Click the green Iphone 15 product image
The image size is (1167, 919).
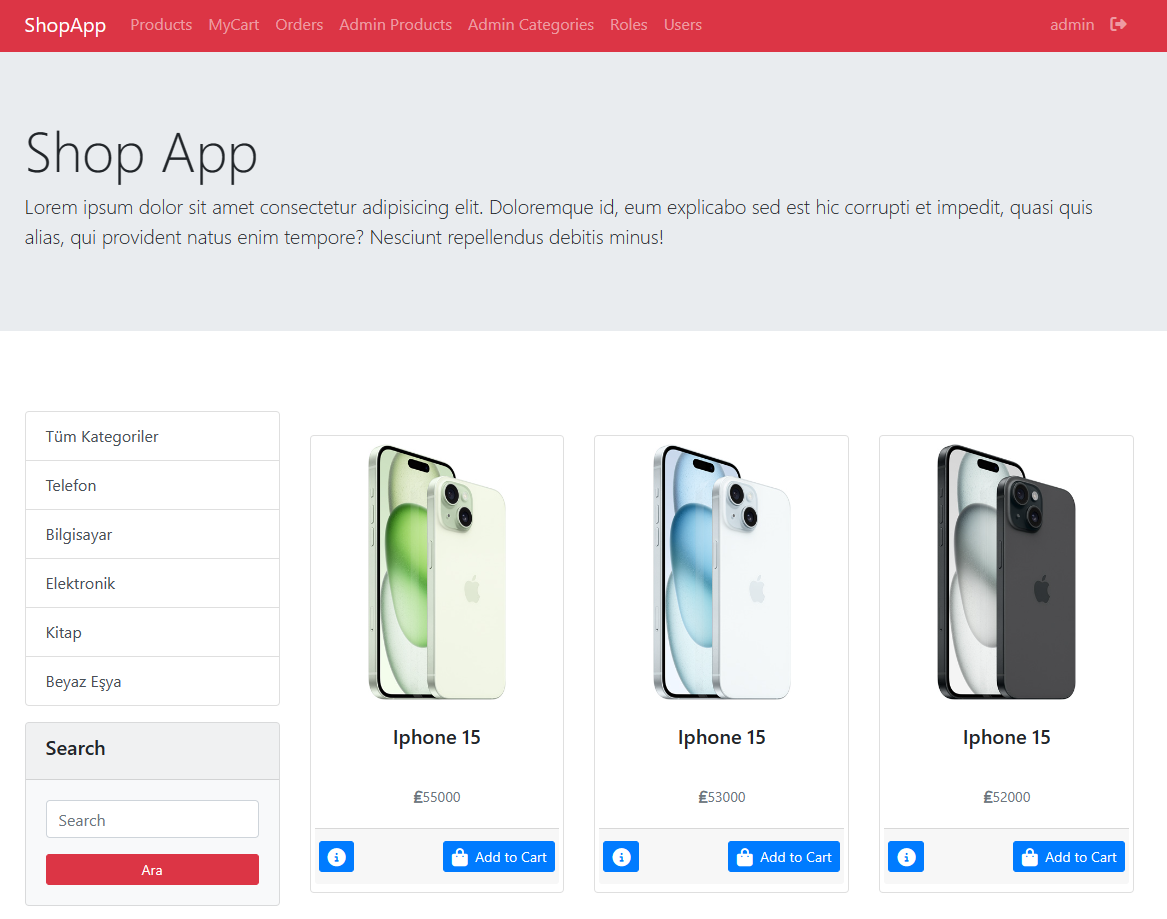point(437,572)
